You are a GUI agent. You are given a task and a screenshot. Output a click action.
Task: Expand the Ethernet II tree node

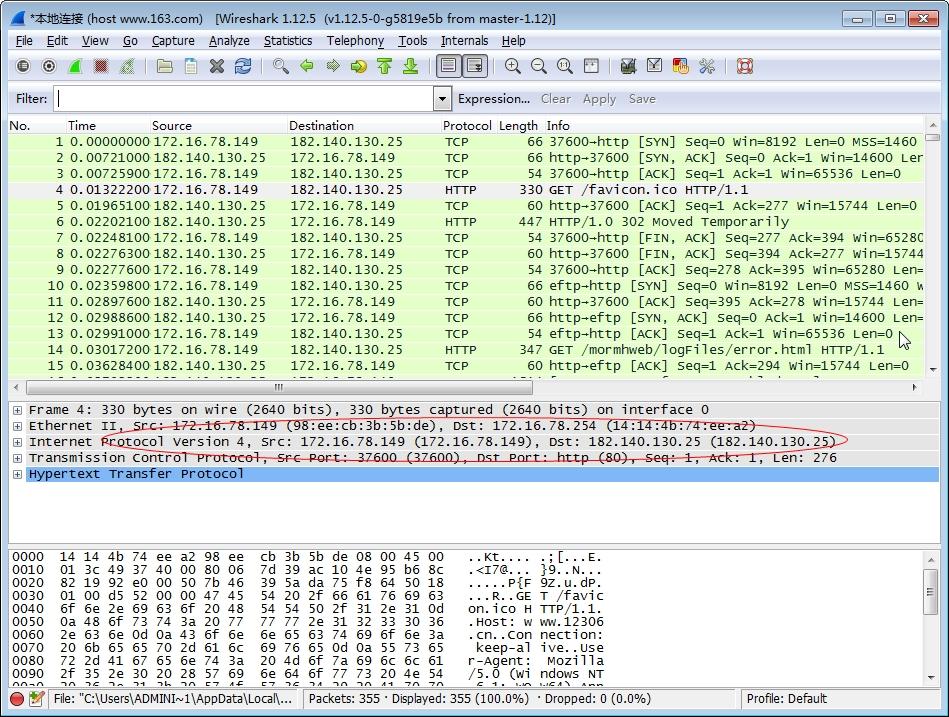click(18, 426)
